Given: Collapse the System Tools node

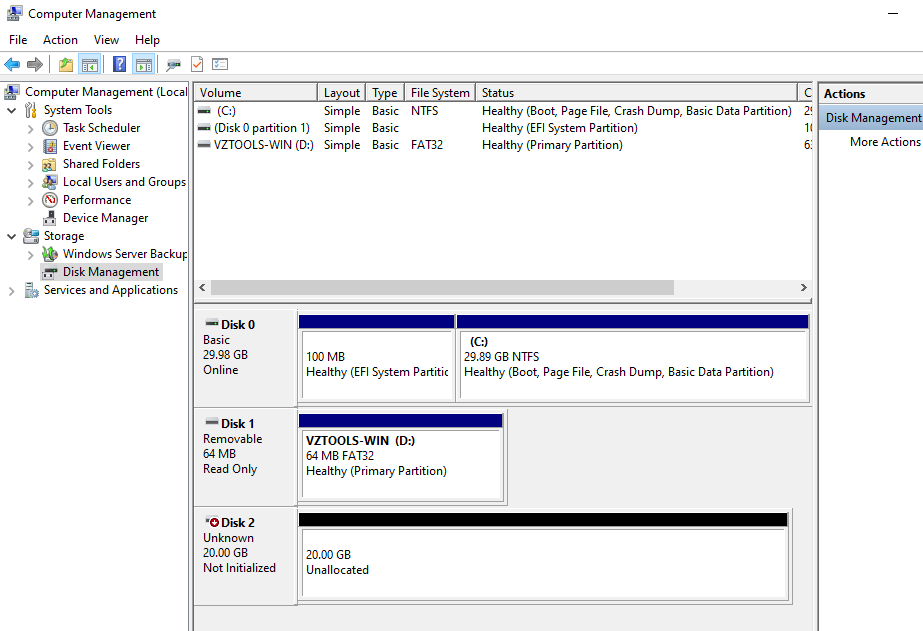Looking at the screenshot, I should coord(11,110).
